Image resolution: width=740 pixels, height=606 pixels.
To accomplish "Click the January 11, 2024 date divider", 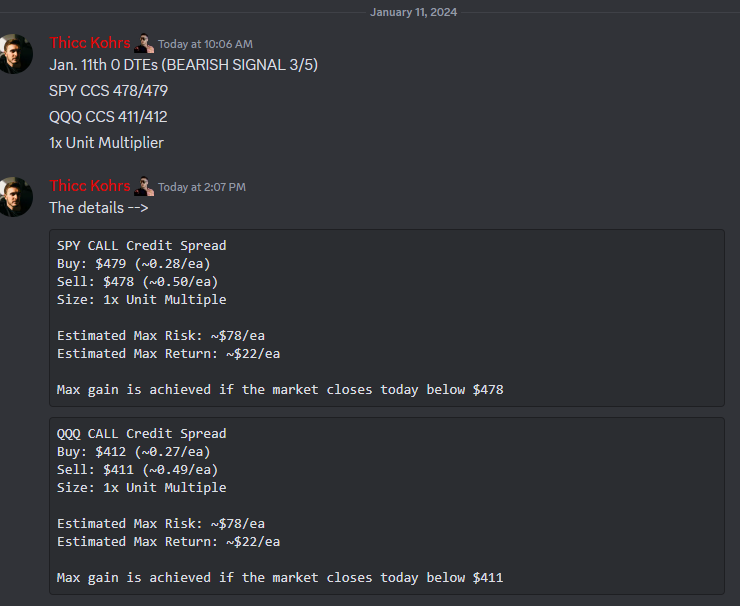I will click(x=413, y=12).
